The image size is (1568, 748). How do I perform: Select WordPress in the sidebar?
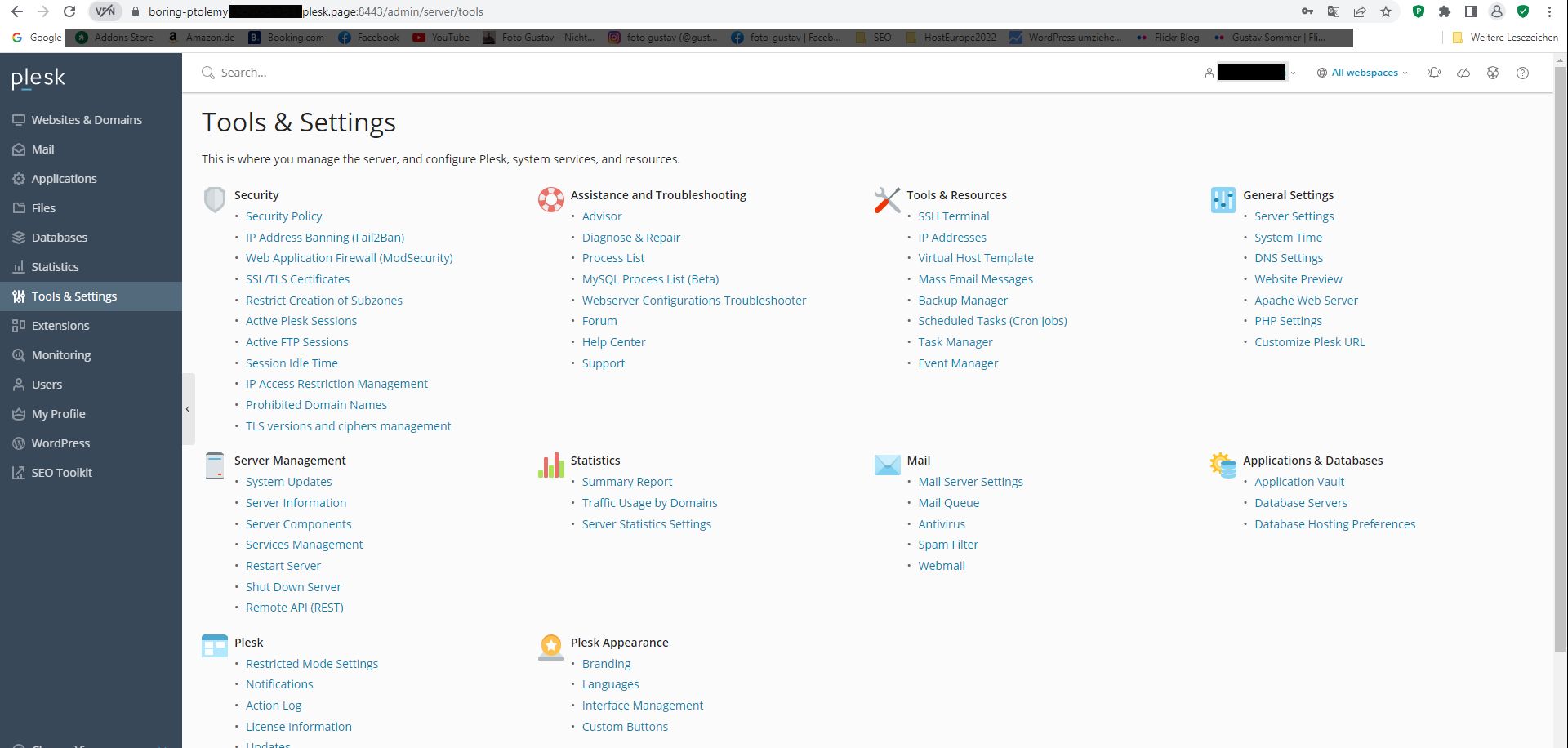coord(60,443)
